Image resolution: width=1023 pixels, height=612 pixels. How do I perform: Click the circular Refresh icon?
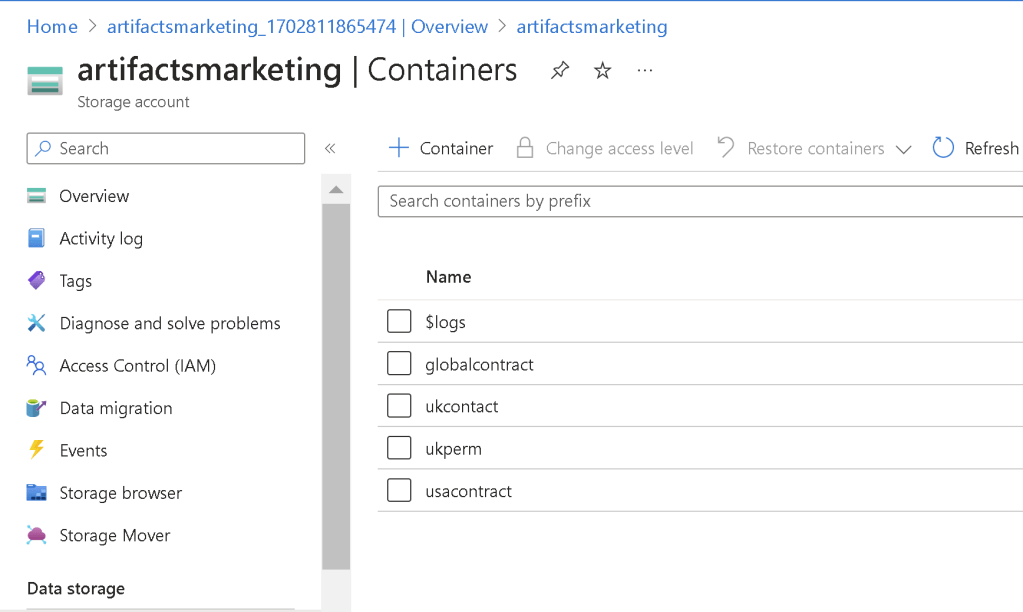coord(943,148)
